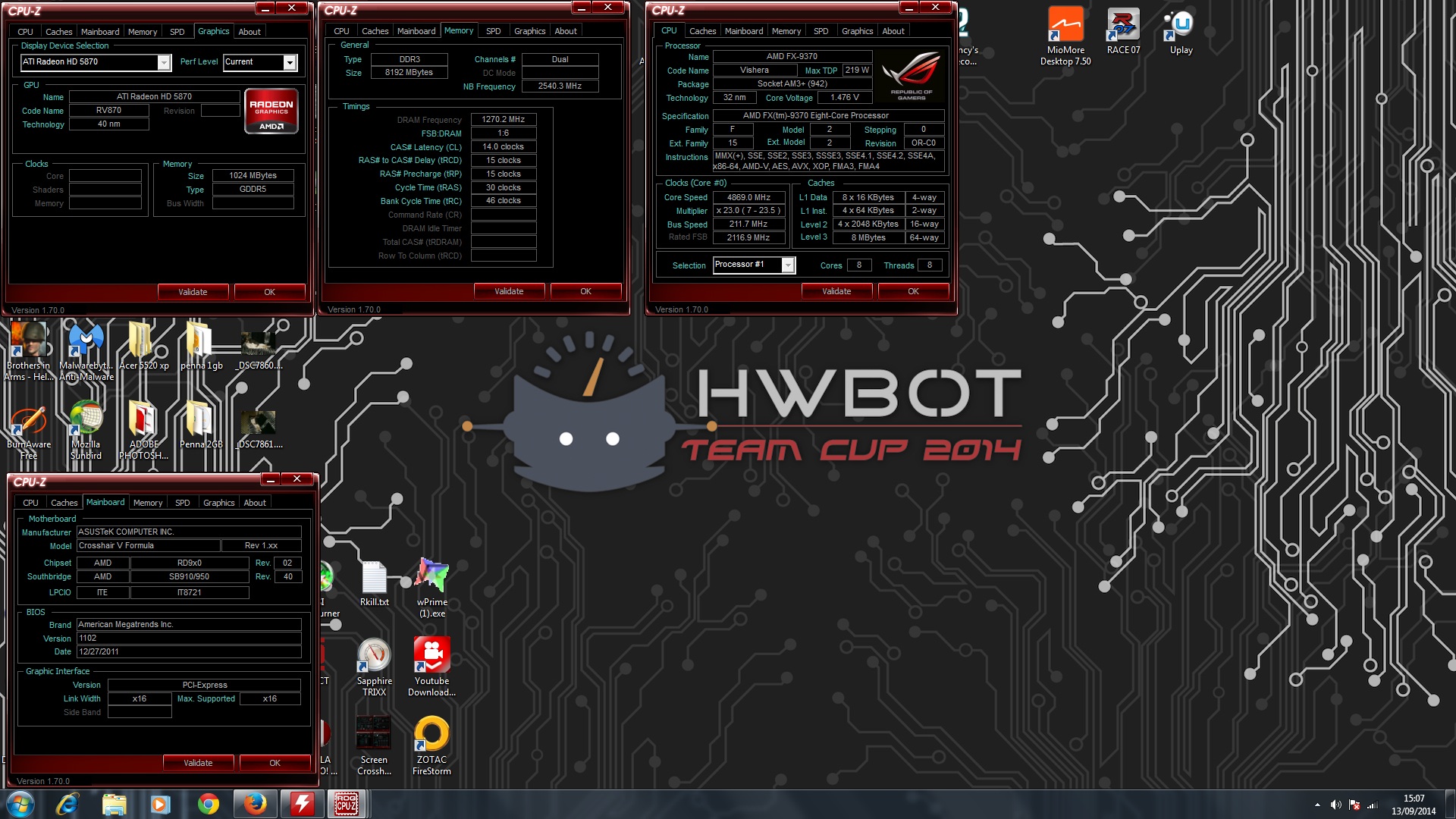The width and height of the screenshot is (1456, 819).
Task: Launch ZOTAC FireStorm shortcut
Action: tap(431, 746)
